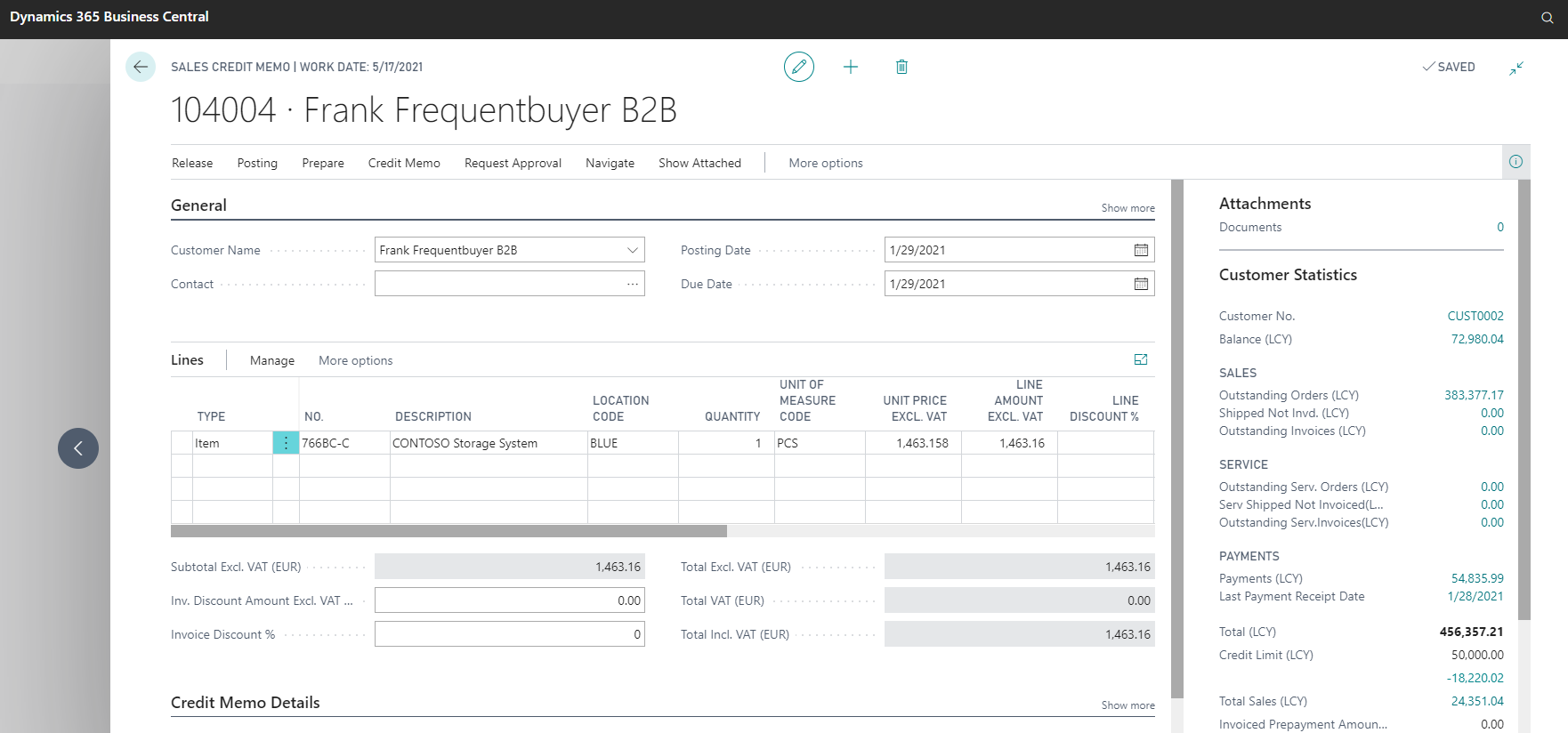Screen dimensions: 1568x733
Task: Collapse the page with arrows icon
Action: (1516, 68)
